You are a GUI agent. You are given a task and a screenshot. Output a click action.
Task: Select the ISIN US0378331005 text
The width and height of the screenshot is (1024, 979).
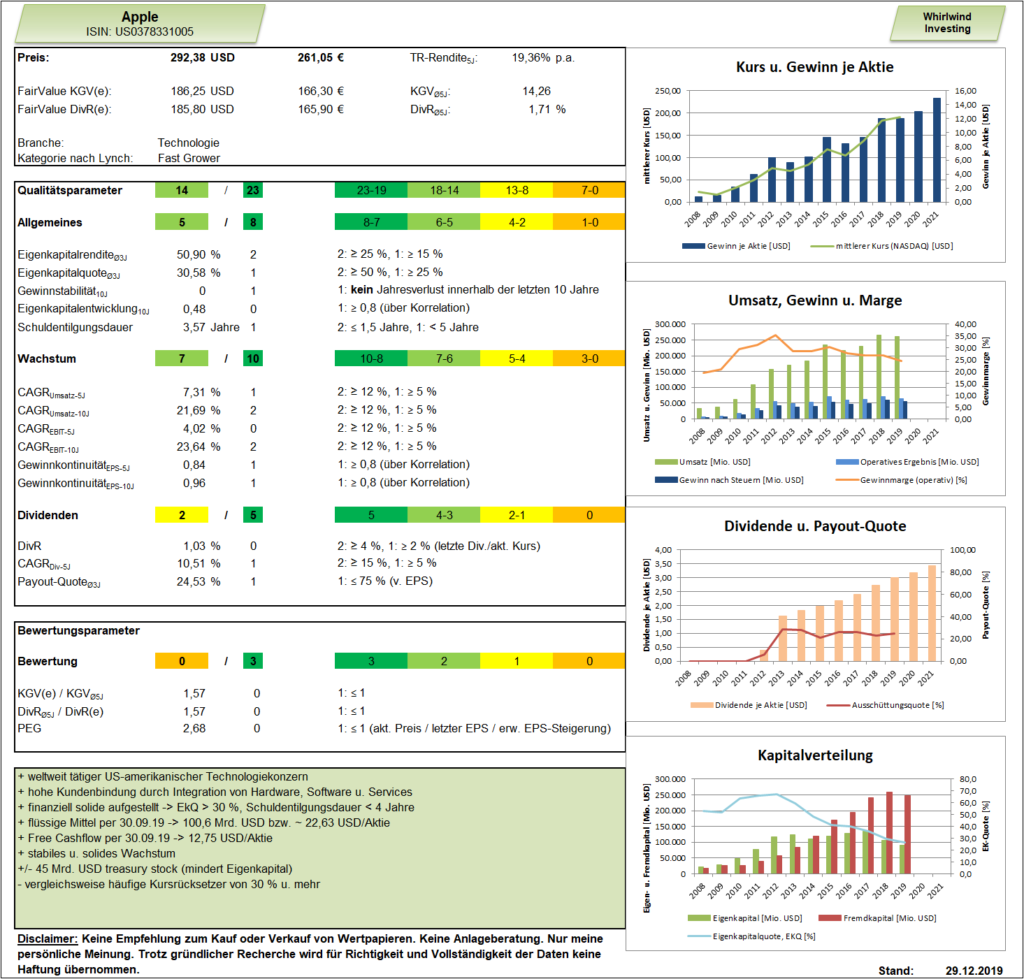[140, 32]
